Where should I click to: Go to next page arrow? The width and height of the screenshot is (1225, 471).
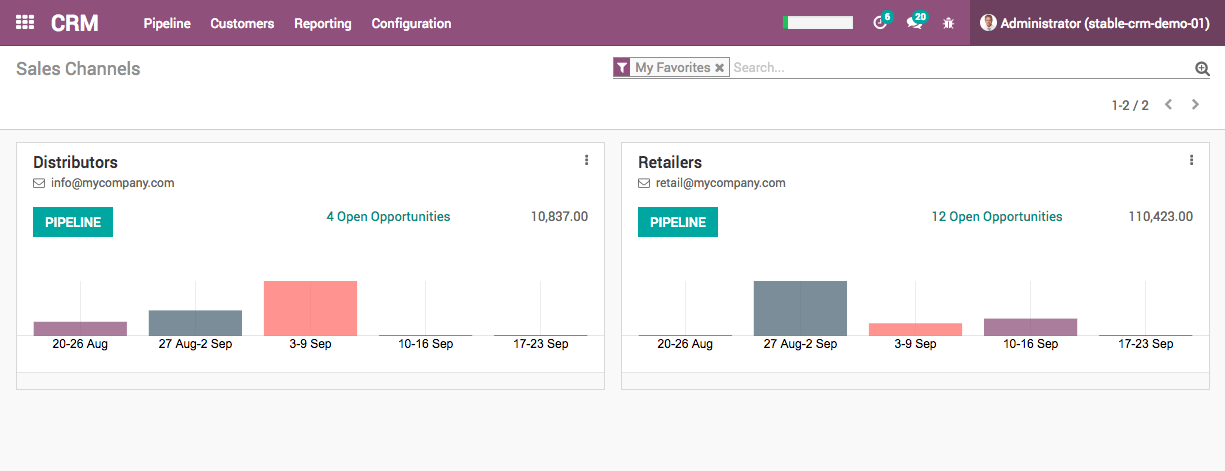[1195, 105]
